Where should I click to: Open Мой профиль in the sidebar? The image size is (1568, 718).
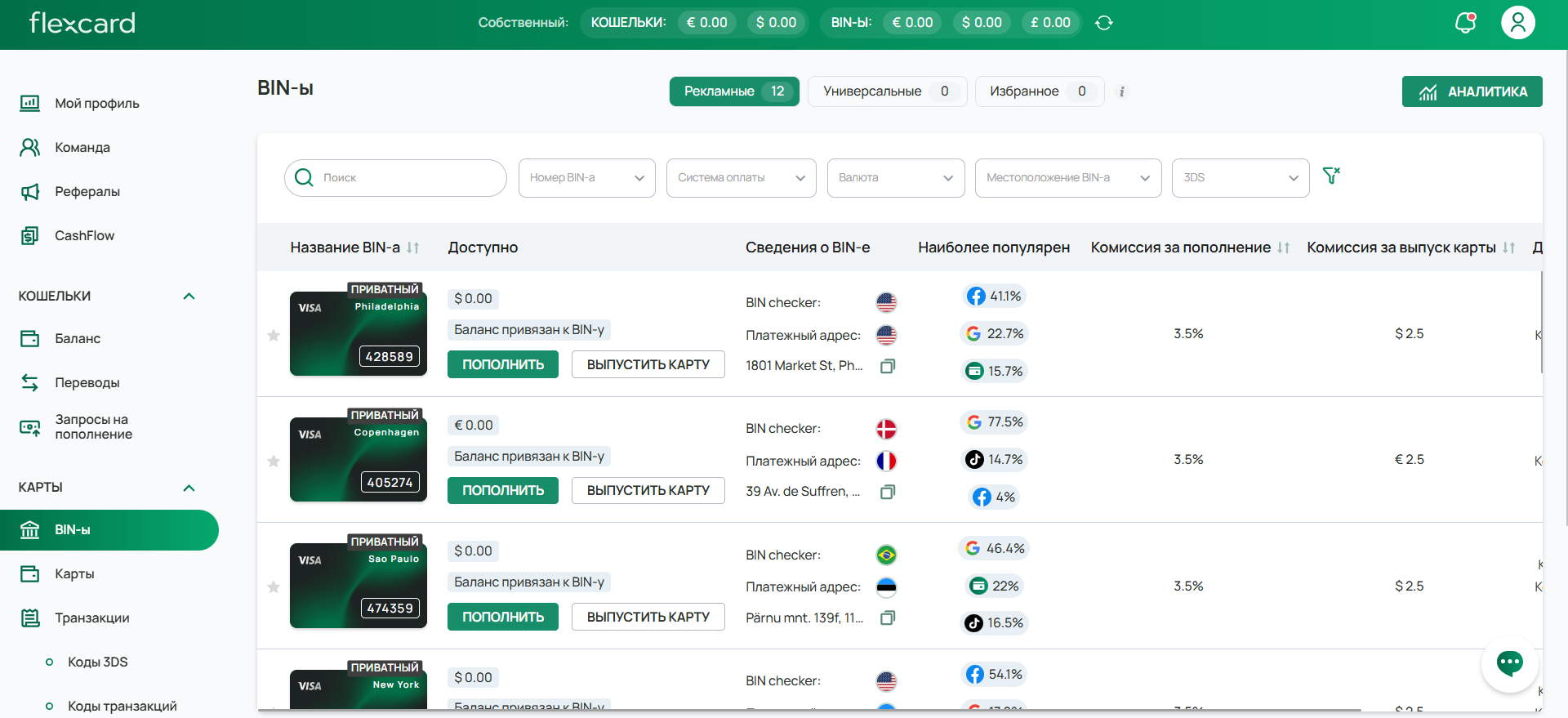click(x=96, y=103)
